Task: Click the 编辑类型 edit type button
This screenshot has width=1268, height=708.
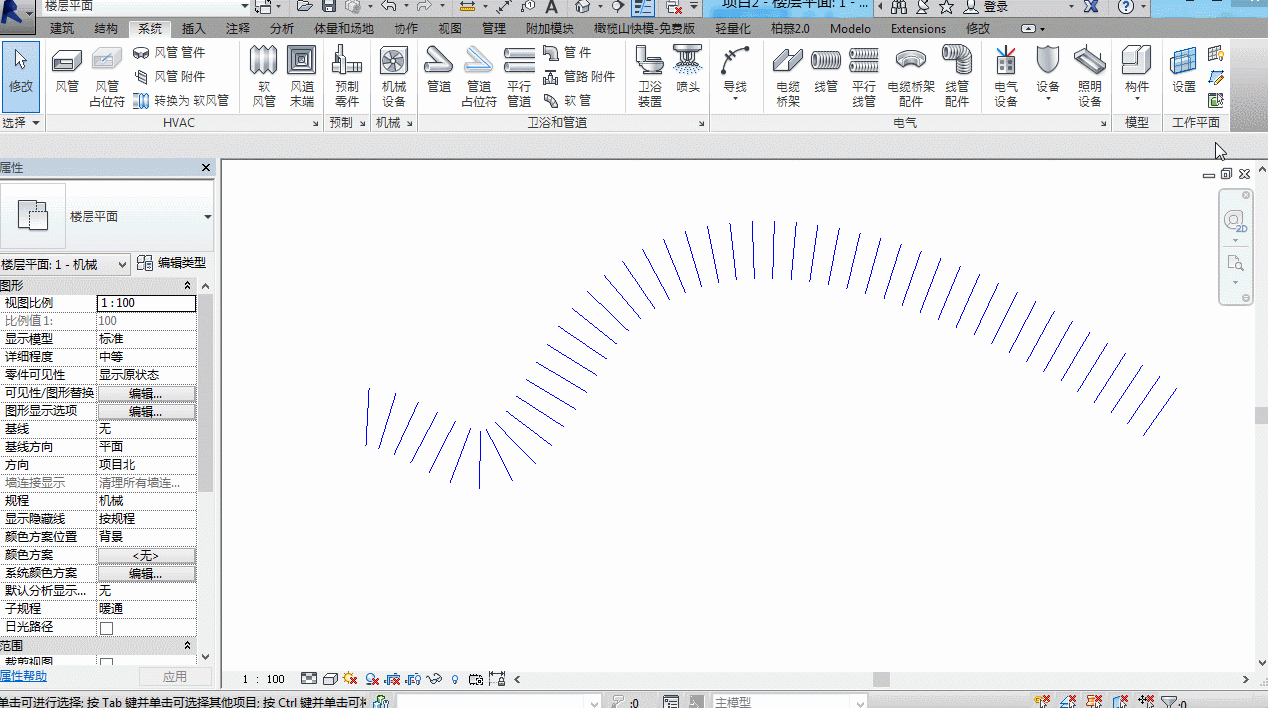Action: point(171,263)
